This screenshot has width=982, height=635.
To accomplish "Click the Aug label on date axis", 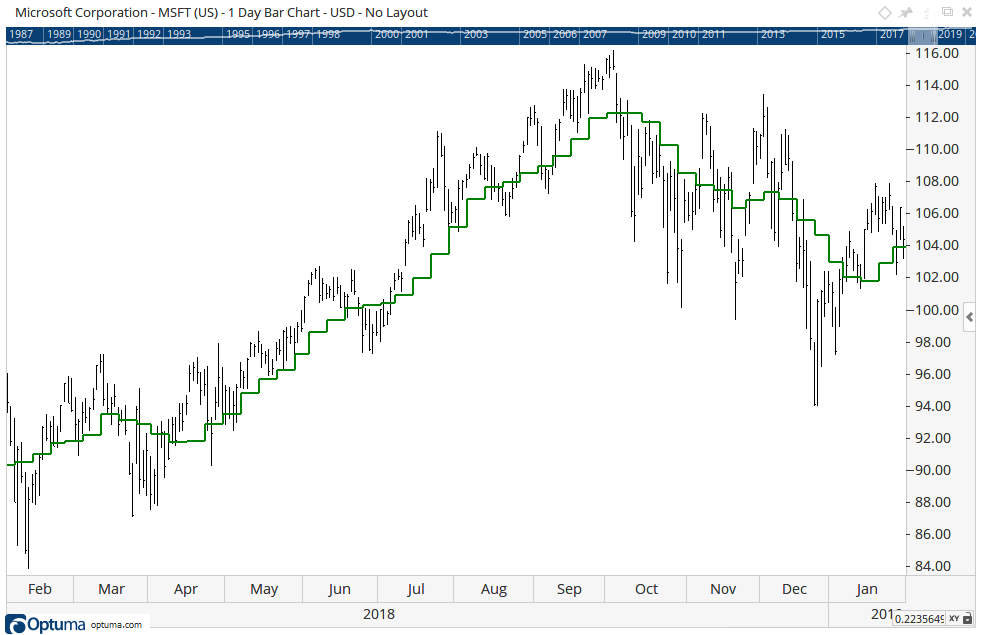I will click(x=494, y=589).
